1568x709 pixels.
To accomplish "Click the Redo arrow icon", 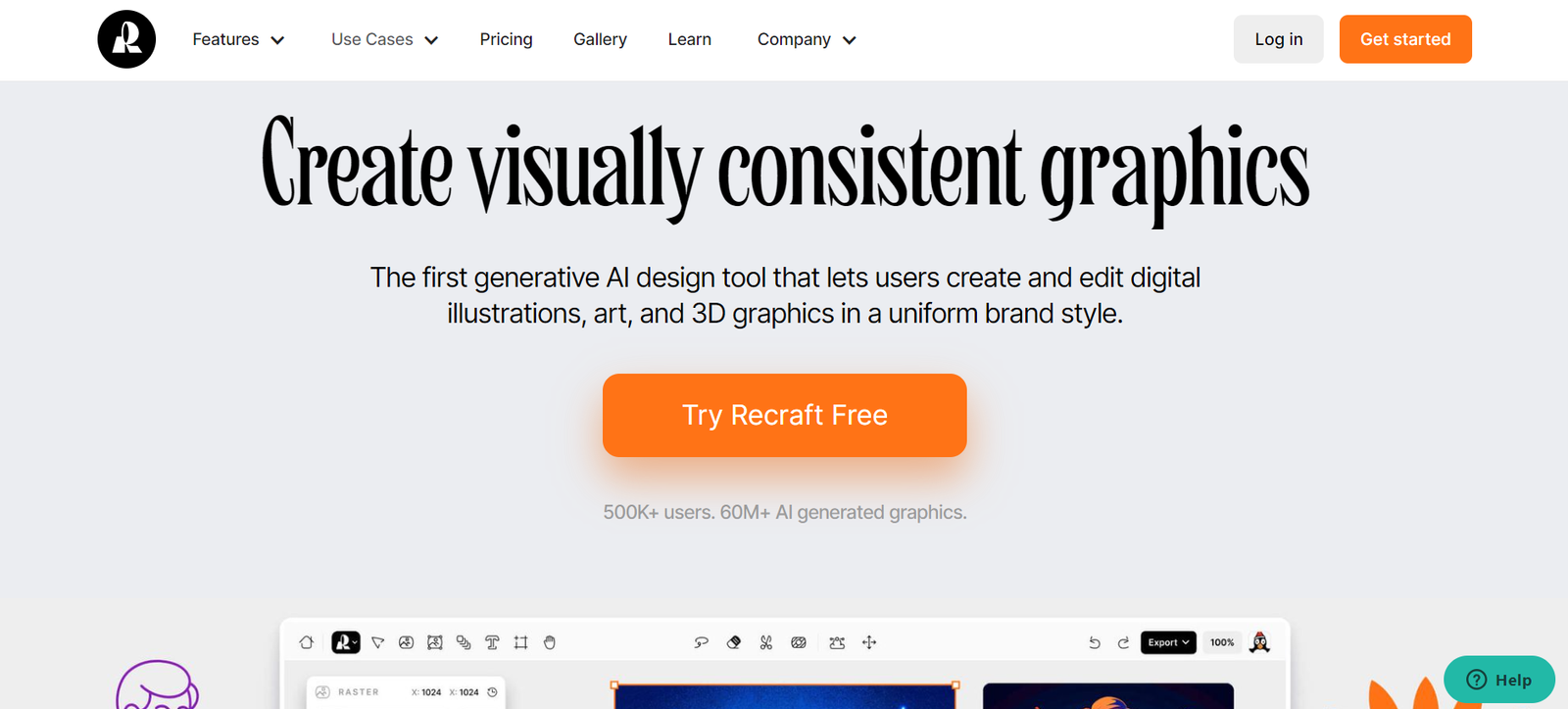I will pyautogui.click(x=1123, y=642).
